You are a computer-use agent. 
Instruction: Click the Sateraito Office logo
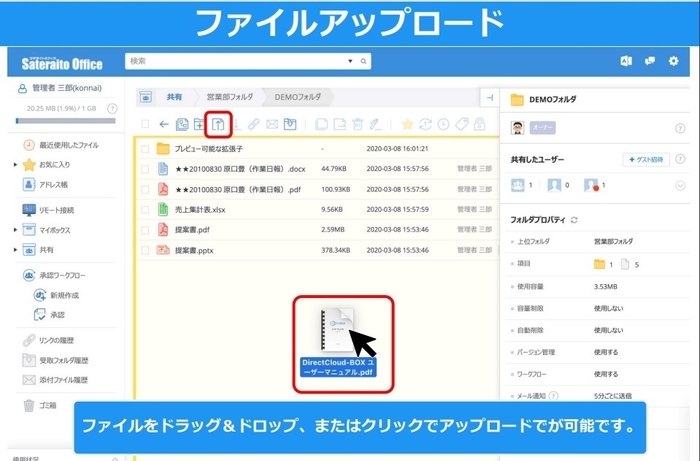click(x=62, y=63)
